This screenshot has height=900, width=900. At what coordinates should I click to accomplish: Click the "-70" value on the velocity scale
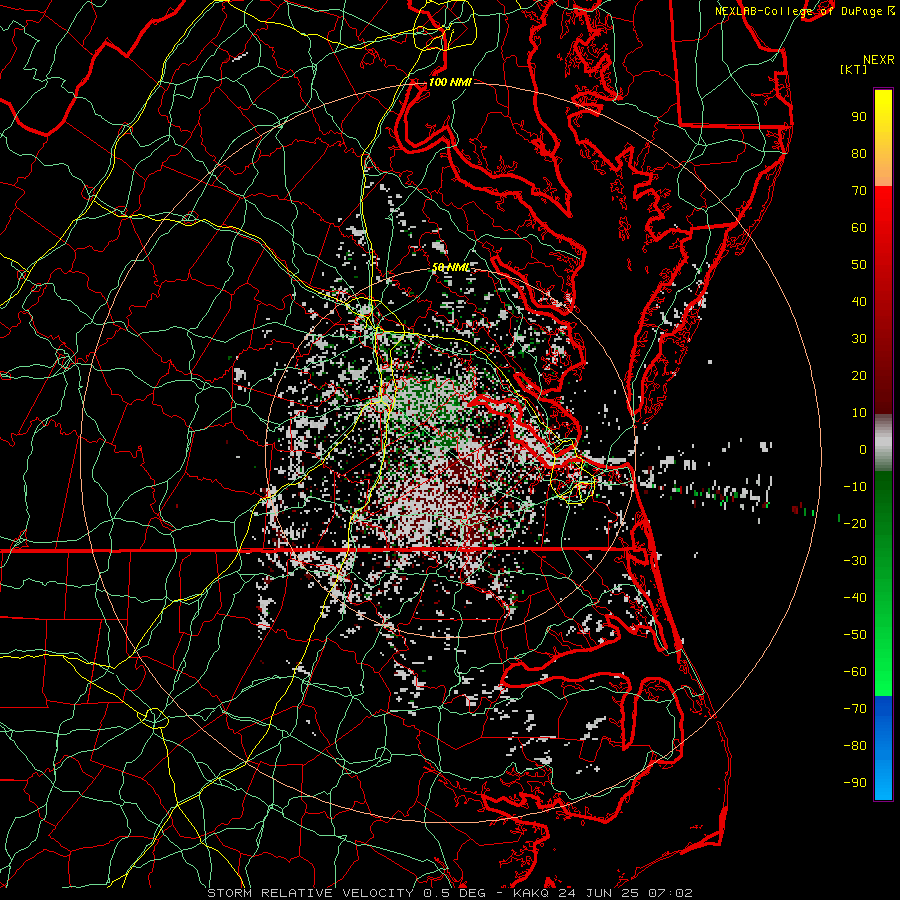point(855,709)
